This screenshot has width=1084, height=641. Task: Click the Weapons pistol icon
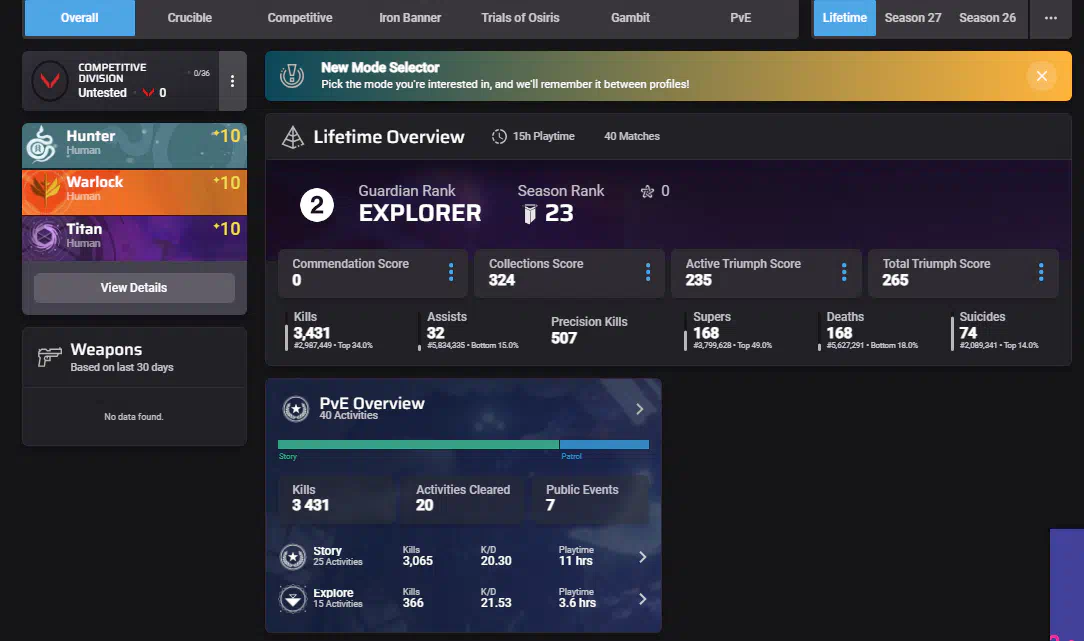[x=49, y=357]
